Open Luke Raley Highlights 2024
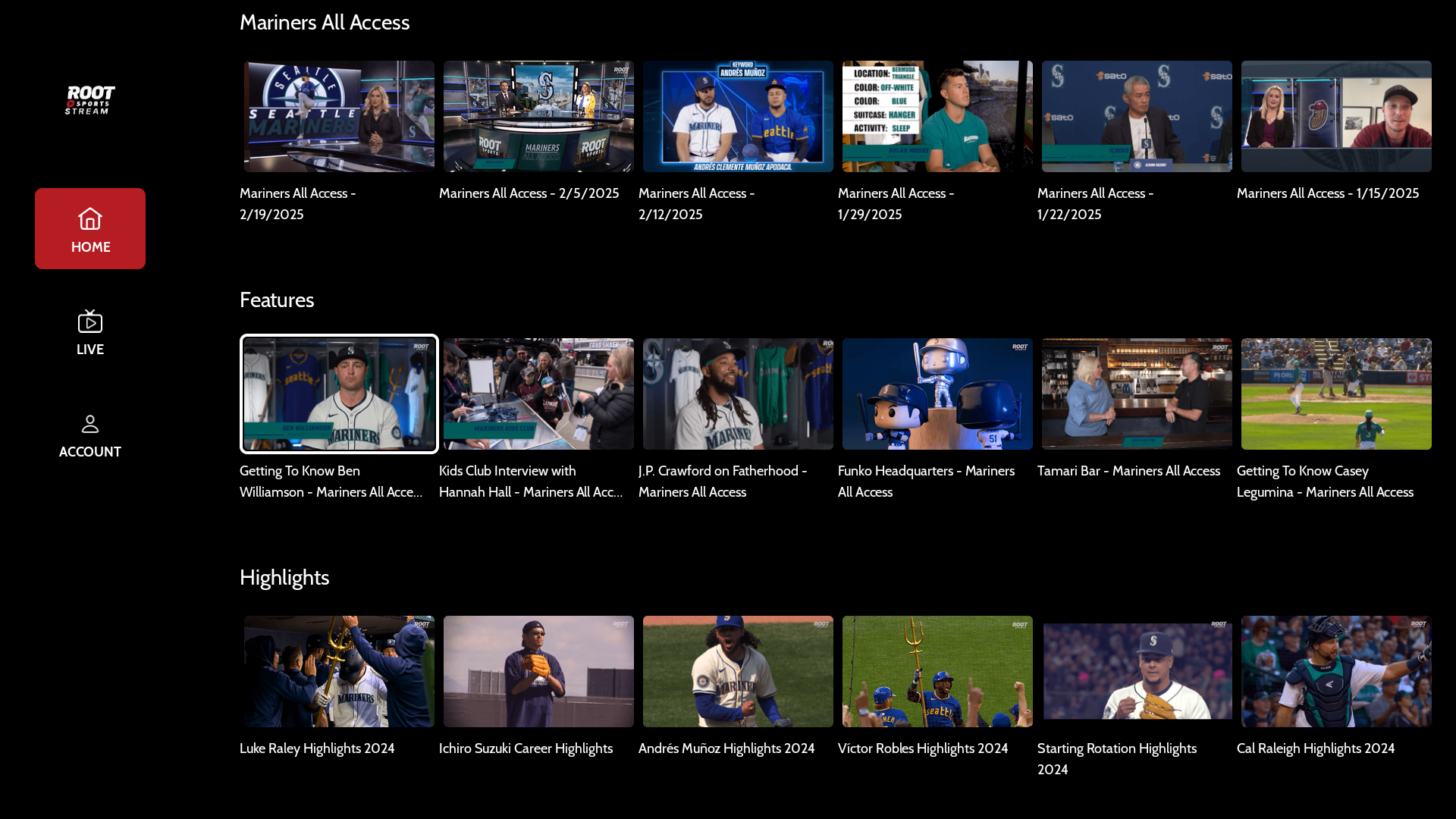Viewport: 1456px width, 819px height. pos(339,671)
